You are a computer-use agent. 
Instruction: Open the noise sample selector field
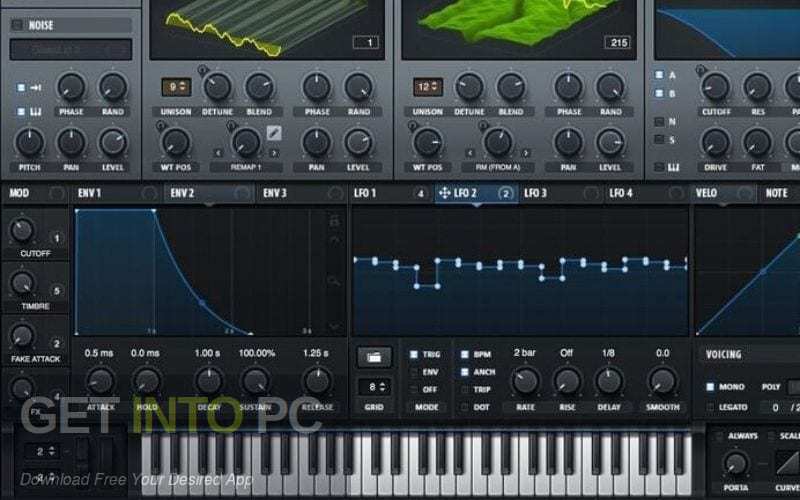click(71, 49)
